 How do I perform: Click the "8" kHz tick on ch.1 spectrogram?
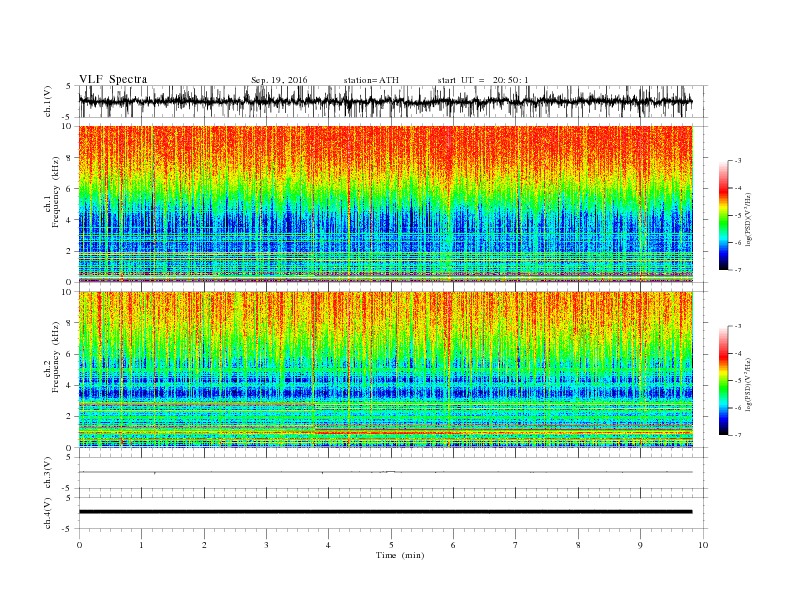[x=70, y=158]
